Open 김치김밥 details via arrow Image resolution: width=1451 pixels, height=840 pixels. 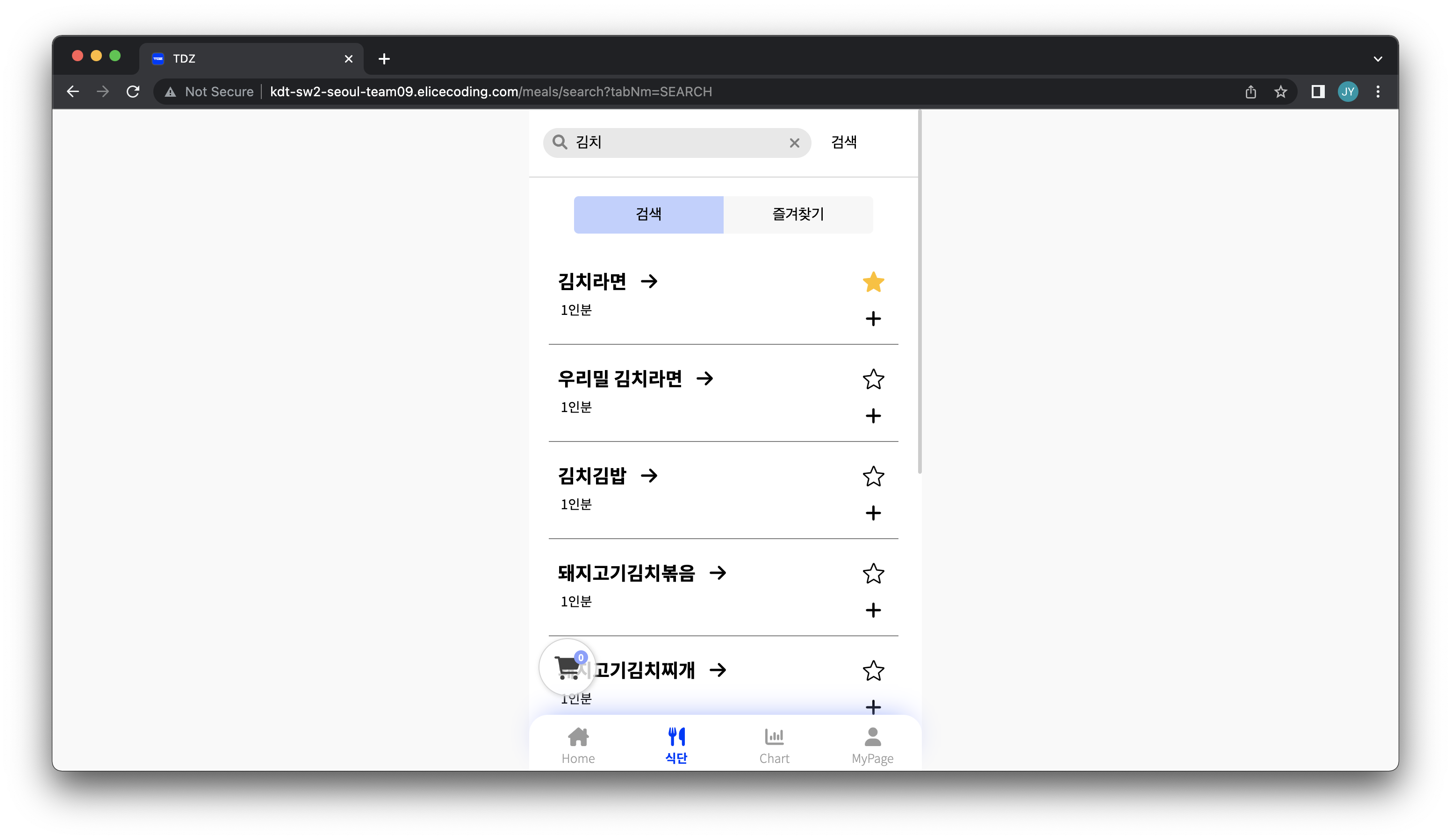pyautogui.click(x=649, y=476)
